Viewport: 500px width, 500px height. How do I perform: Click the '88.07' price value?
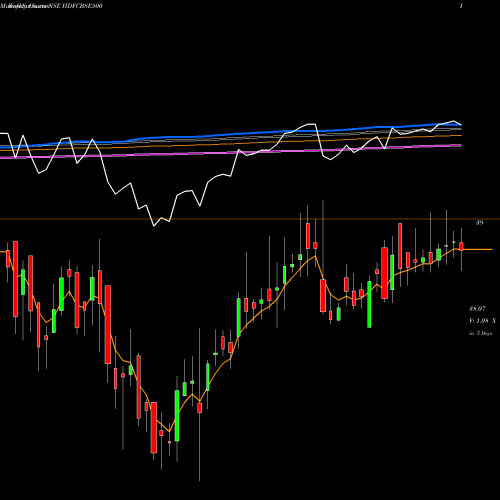point(477,309)
